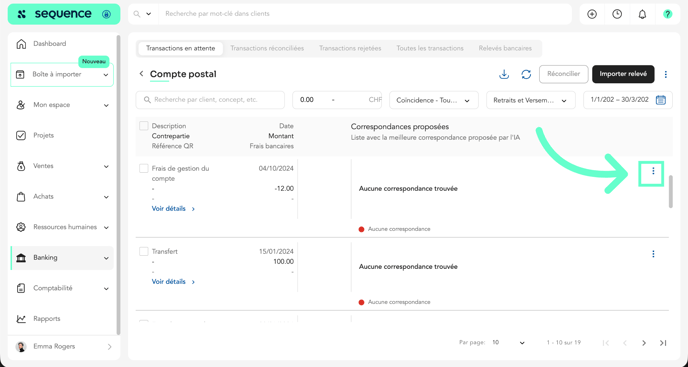Expand Ressources humaines submenu chevron
688x367 pixels.
tap(106, 227)
